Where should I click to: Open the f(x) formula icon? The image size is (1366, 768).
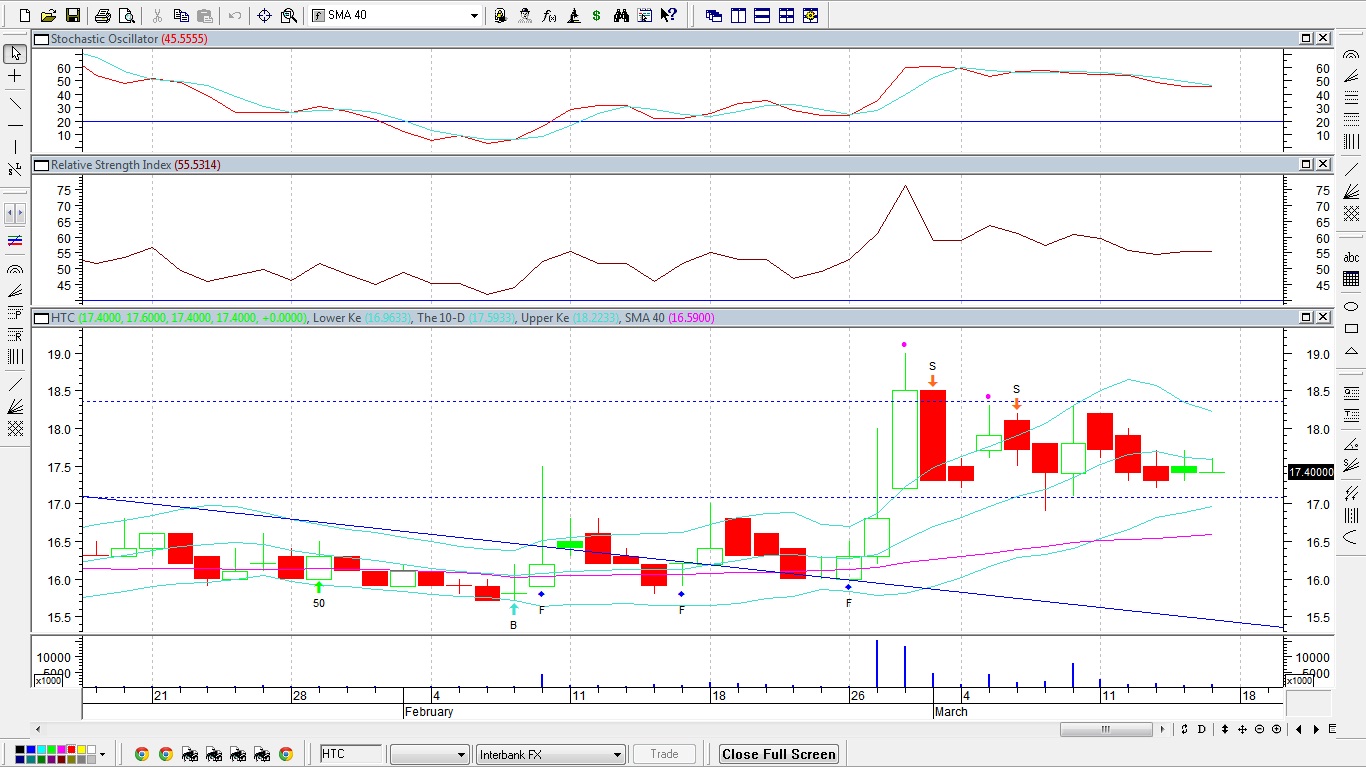click(549, 16)
